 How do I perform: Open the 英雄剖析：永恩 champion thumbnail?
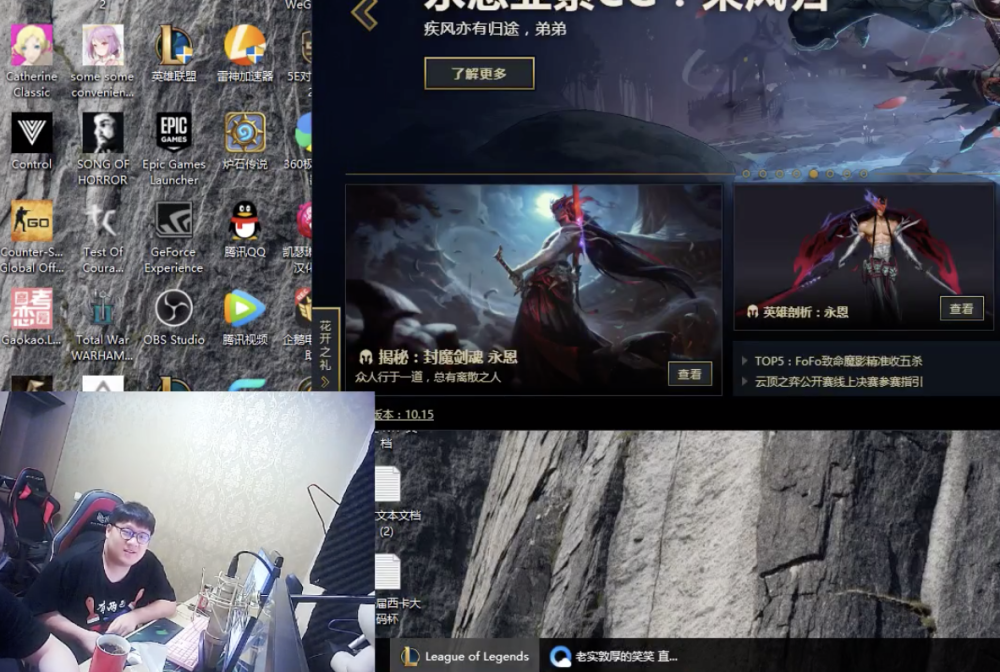coord(864,258)
